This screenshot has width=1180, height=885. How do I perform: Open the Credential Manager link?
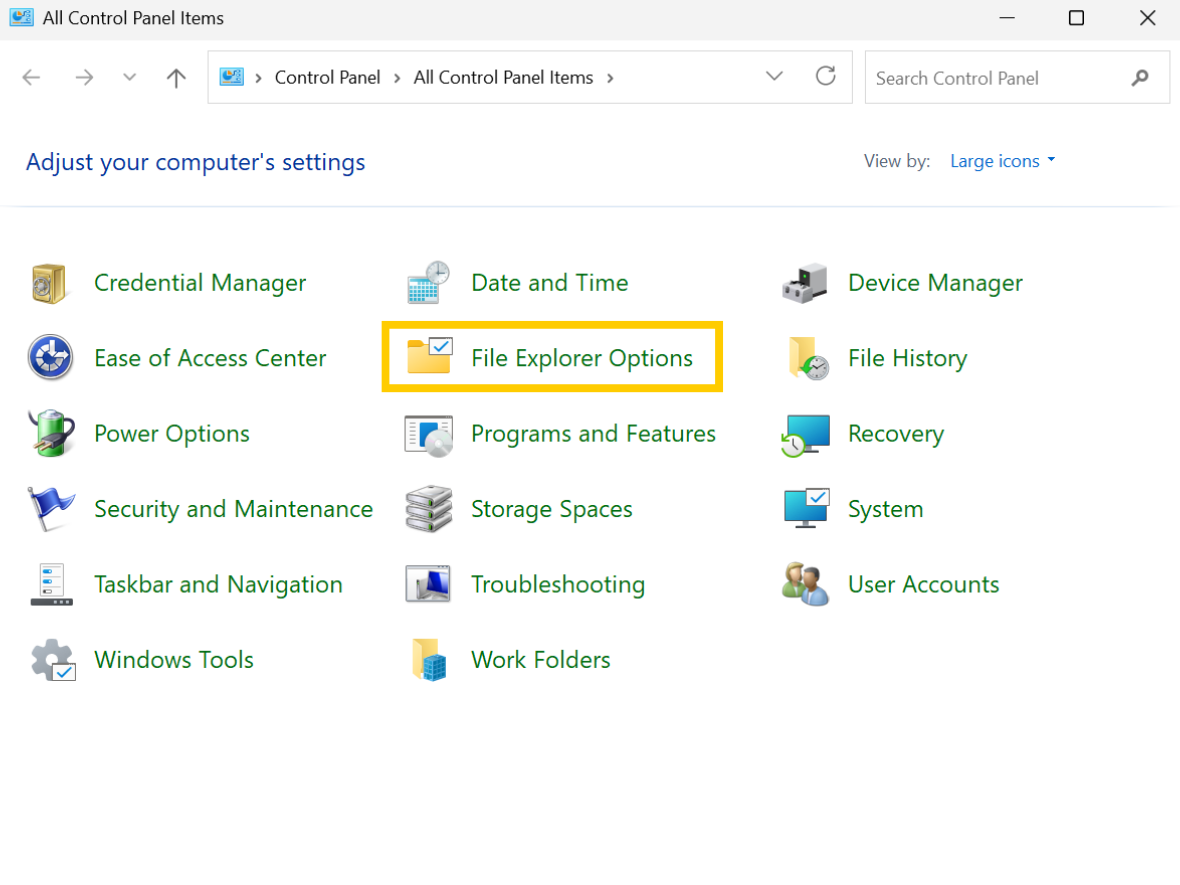coord(200,283)
